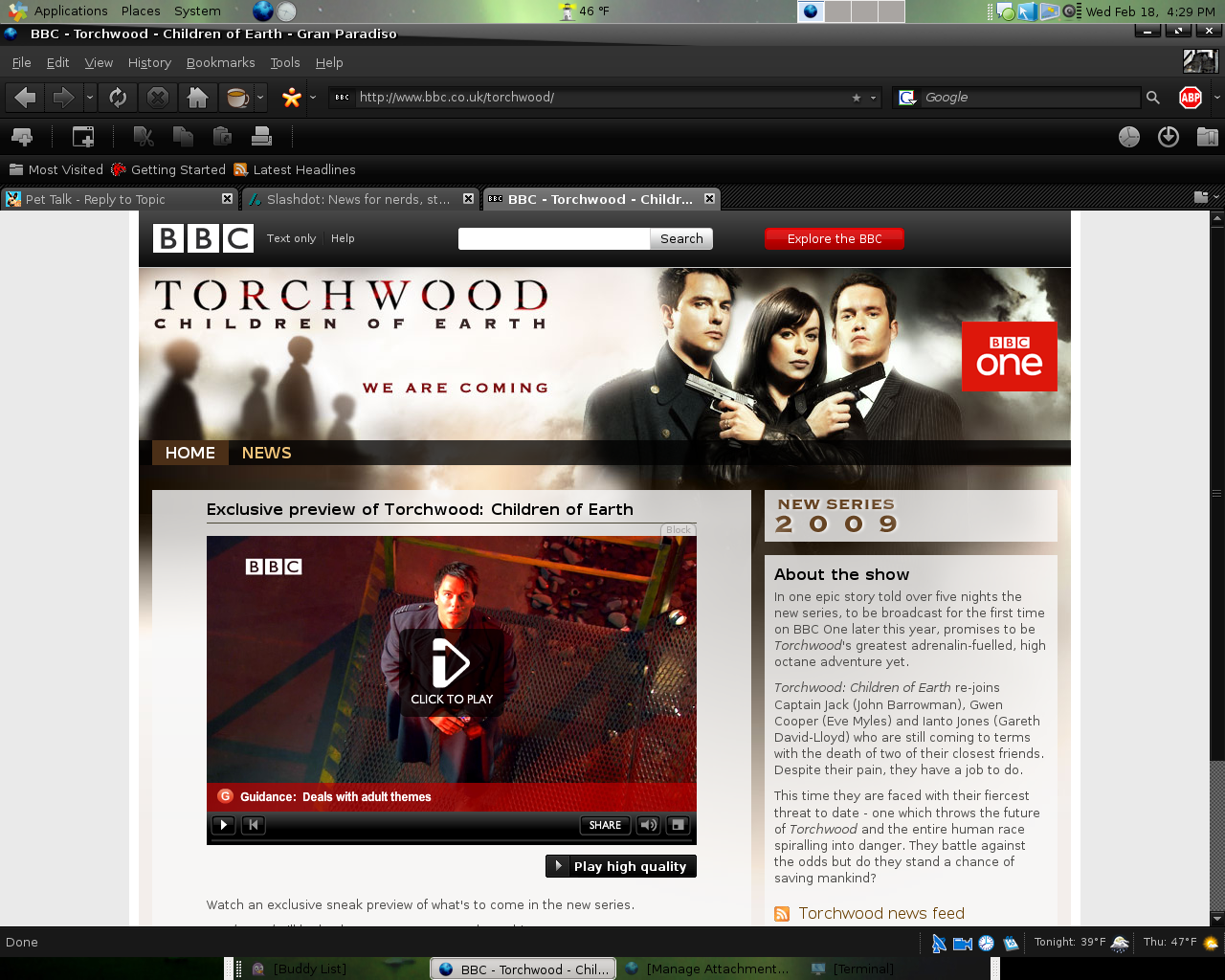Click the player's play button at bottom left
This screenshot has height=980, width=1225.
point(223,825)
